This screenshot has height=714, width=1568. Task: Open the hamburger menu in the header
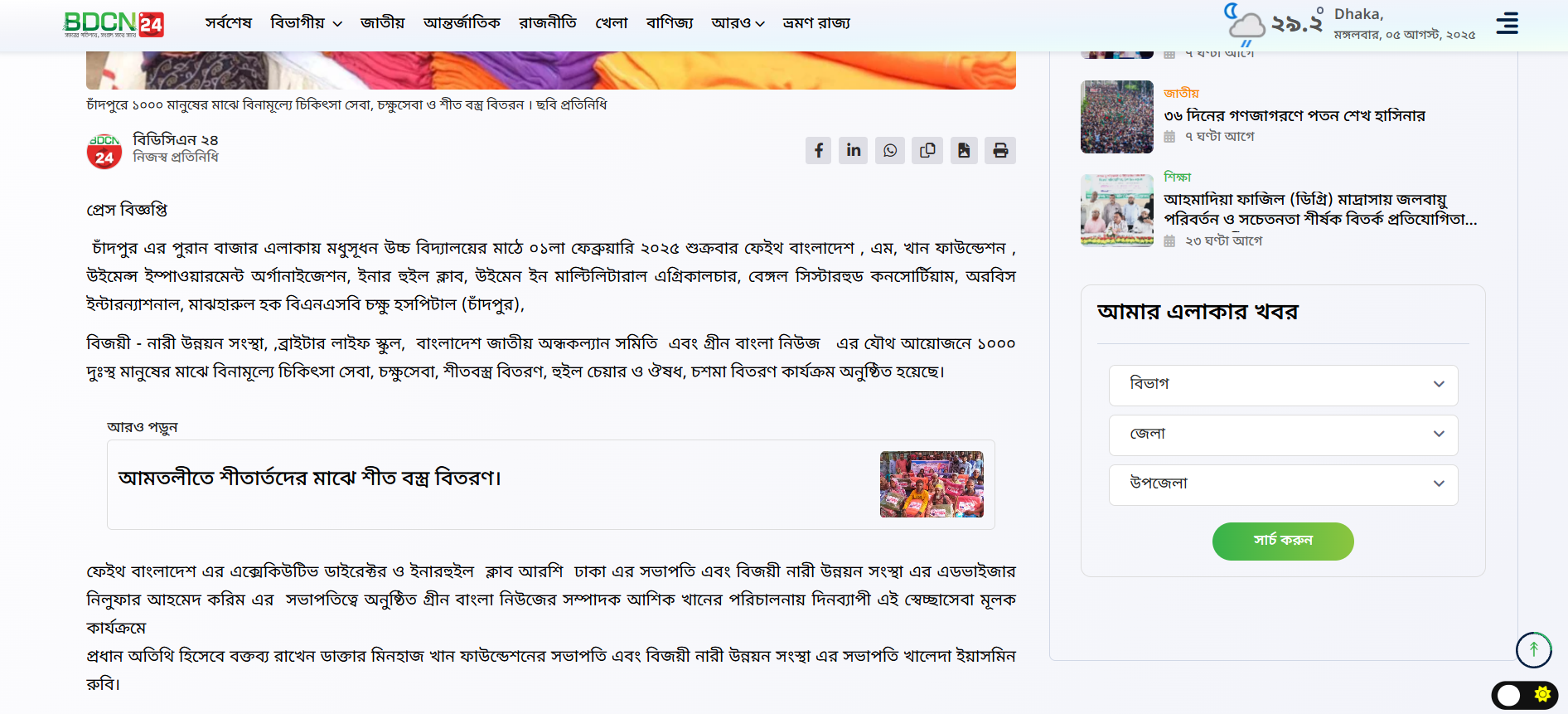tap(1507, 23)
